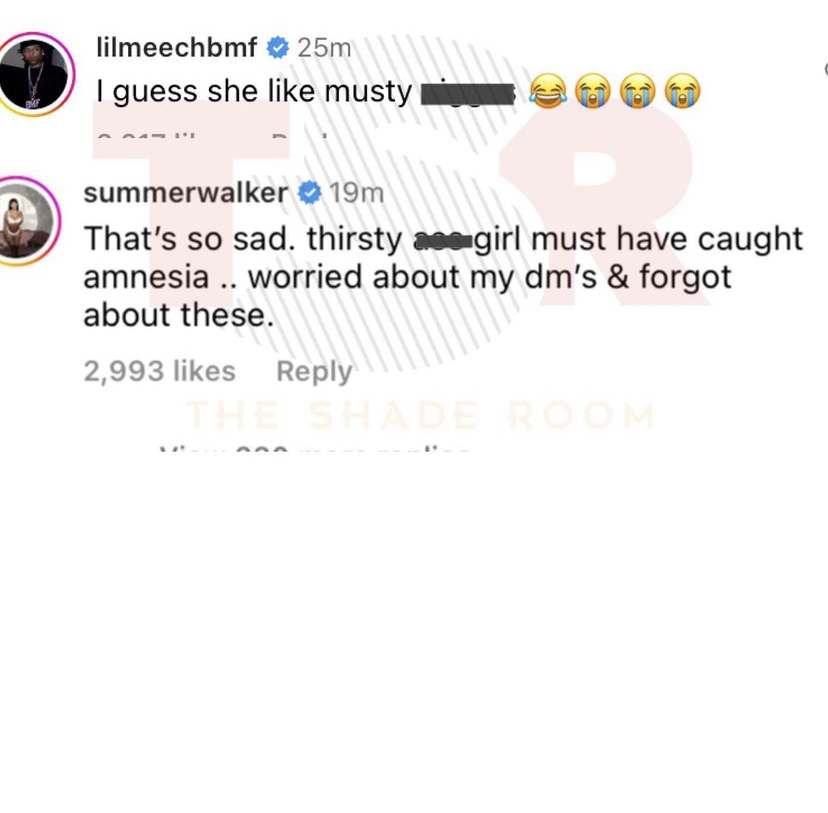The height and width of the screenshot is (813, 828).
Task: View the 2,993 likes list
Action: coord(159,371)
